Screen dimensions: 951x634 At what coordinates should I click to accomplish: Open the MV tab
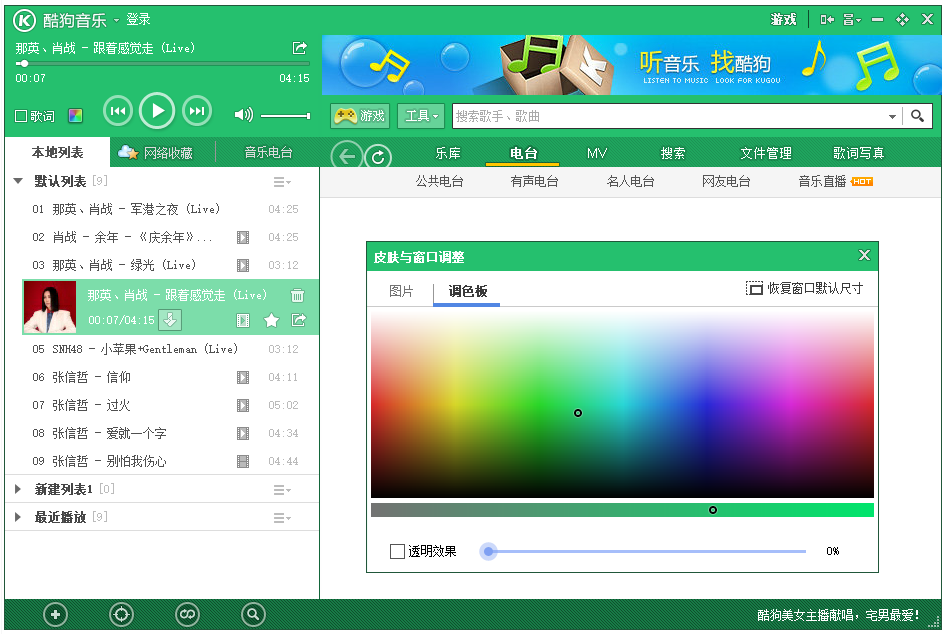597,153
